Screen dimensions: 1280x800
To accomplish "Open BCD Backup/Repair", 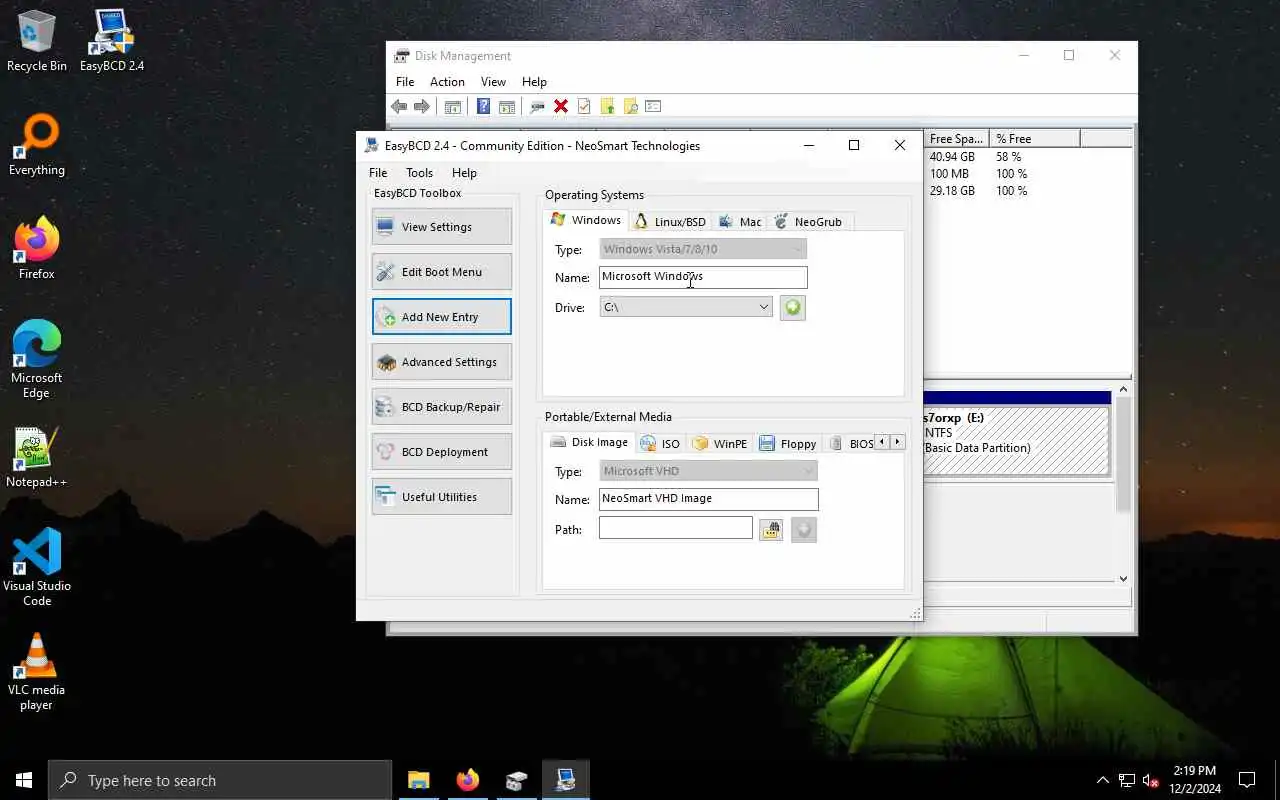I will 441,407.
